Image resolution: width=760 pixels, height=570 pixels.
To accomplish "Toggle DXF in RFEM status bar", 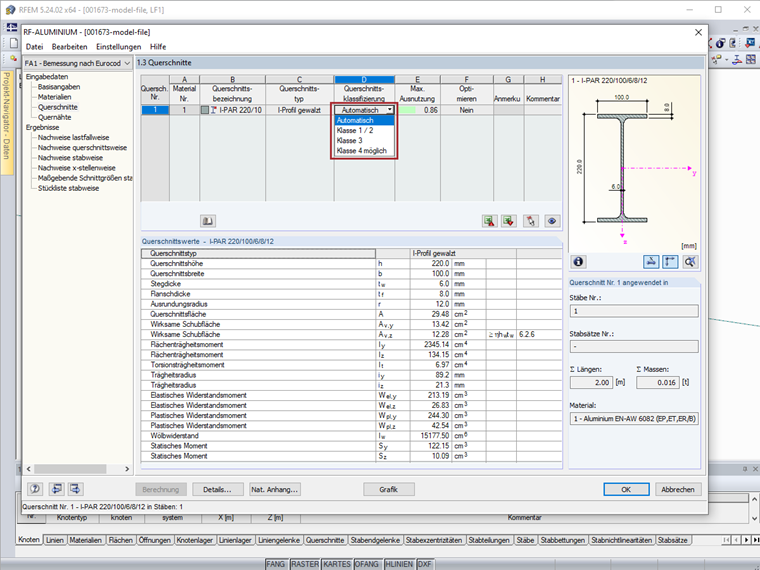I will pyautogui.click(x=425, y=564).
